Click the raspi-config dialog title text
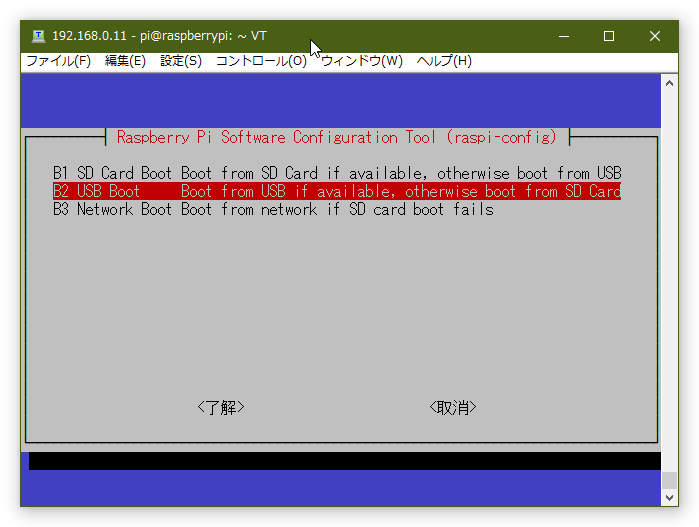This screenshot has width=699, height=527. point(337,137)
